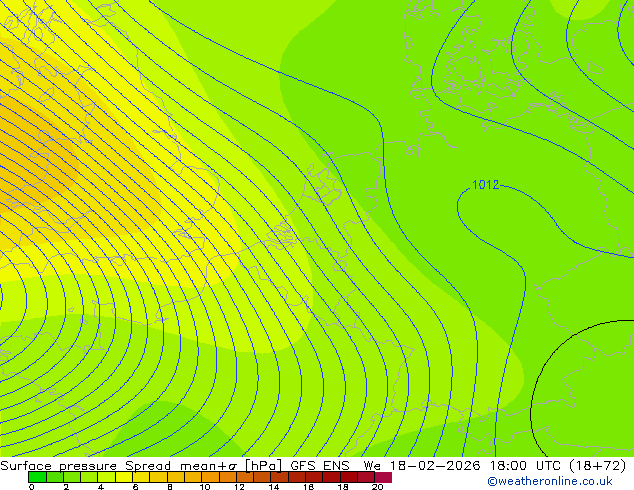
Task: Click the 'Spread' word in caption
Action: pos(148,466)
